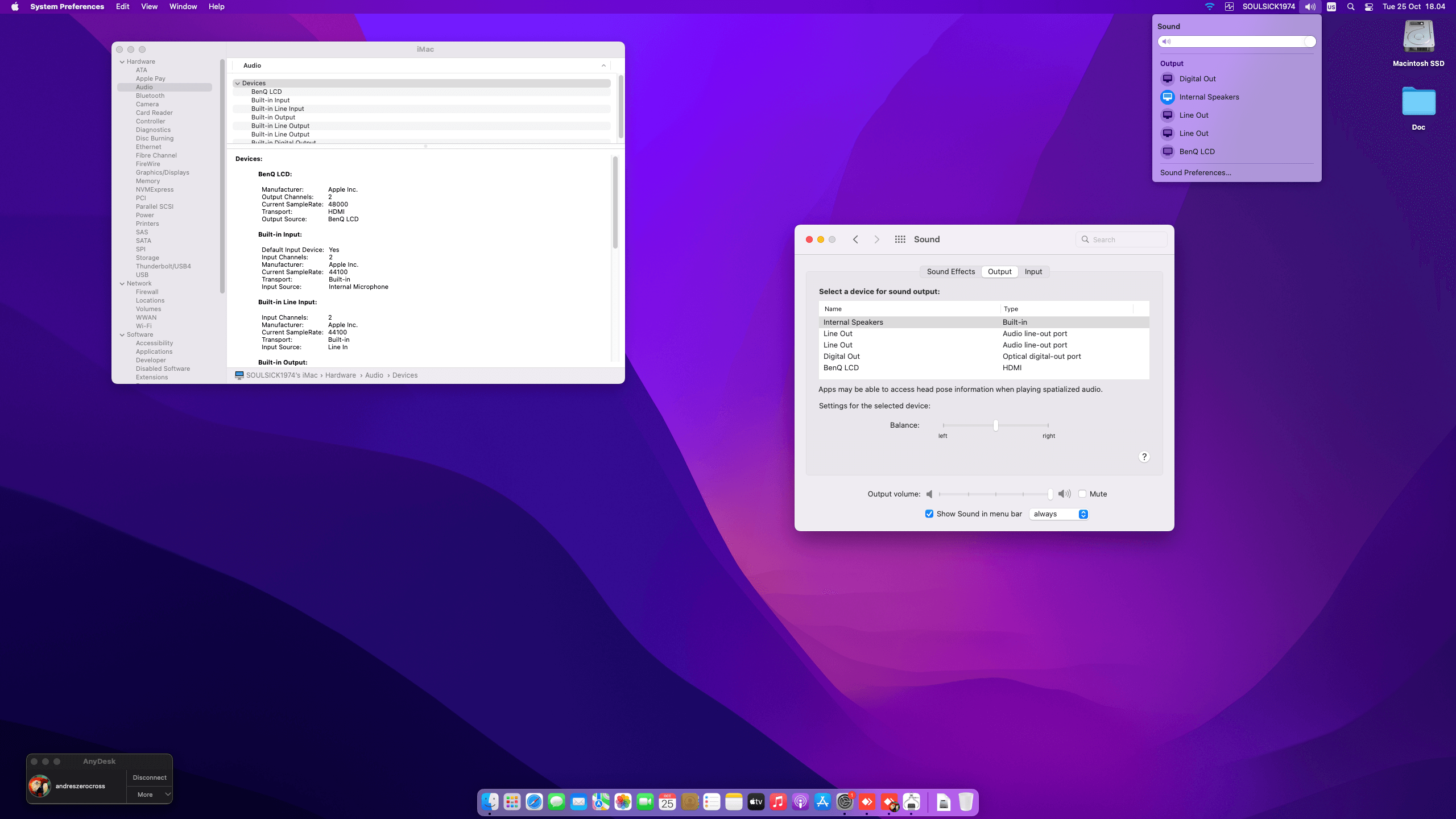The width and height of the screenshot is (1456, 819).
Task: Open Notes from the Dock
Action: [x=734, y=802]
